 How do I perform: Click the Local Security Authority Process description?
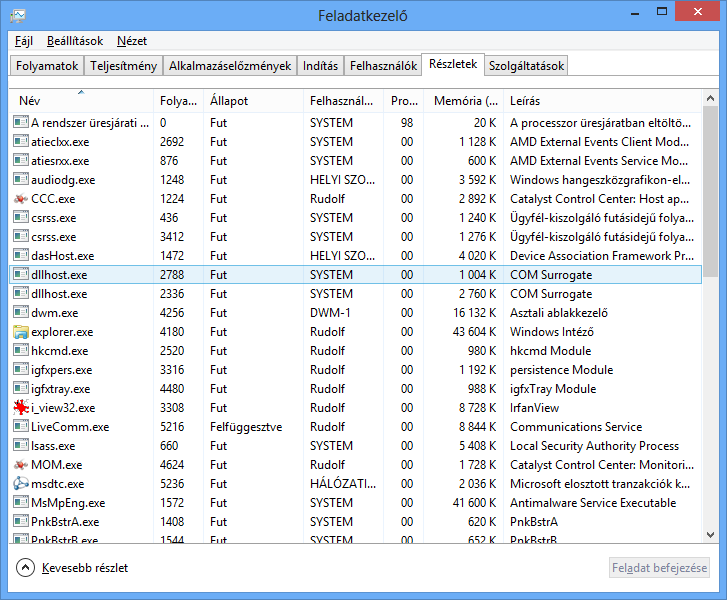(x=594, y=446)
